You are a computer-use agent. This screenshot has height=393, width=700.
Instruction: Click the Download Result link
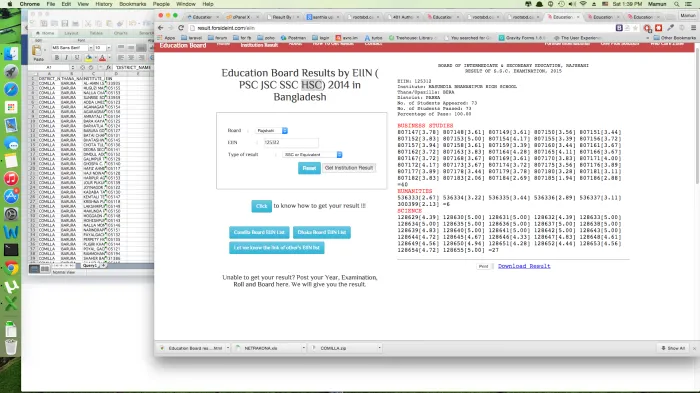[x=524, y=266]
